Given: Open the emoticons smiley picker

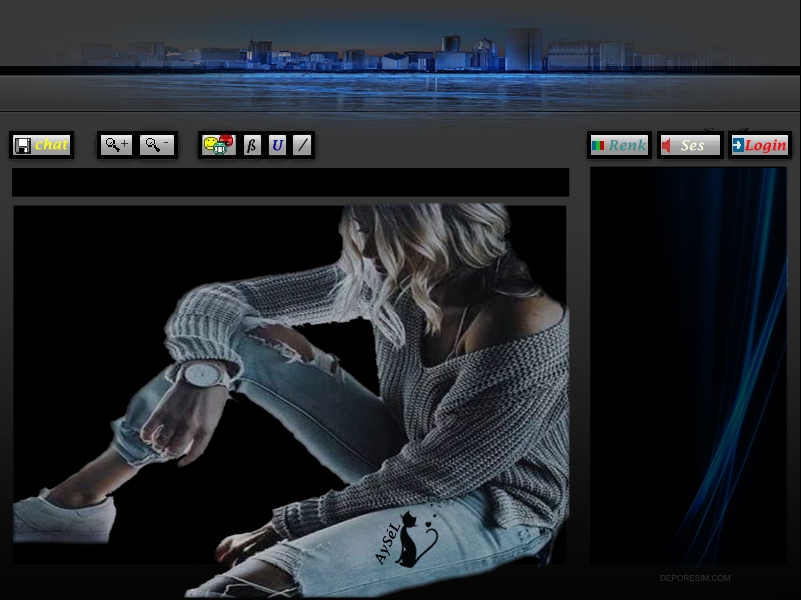Looking at the screenshot, I should (218, 145).
